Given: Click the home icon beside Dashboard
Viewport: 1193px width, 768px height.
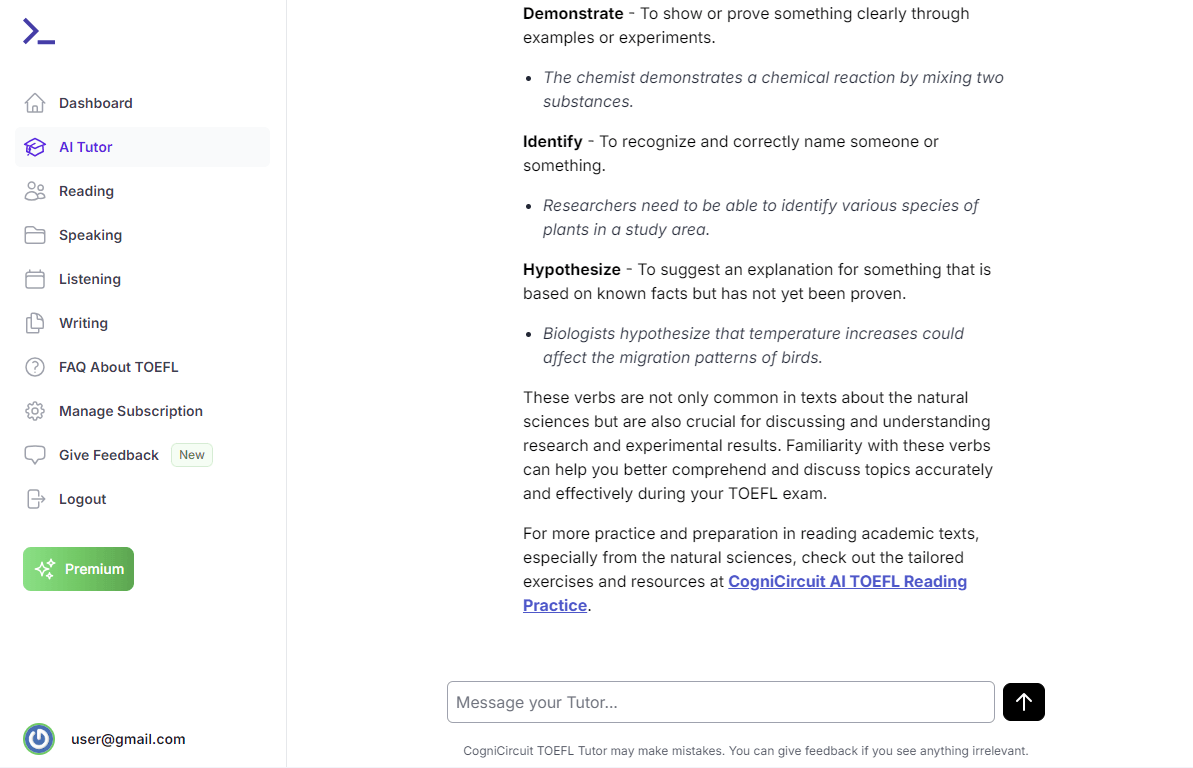Looking at the screenshot, I should click(35, 103).
